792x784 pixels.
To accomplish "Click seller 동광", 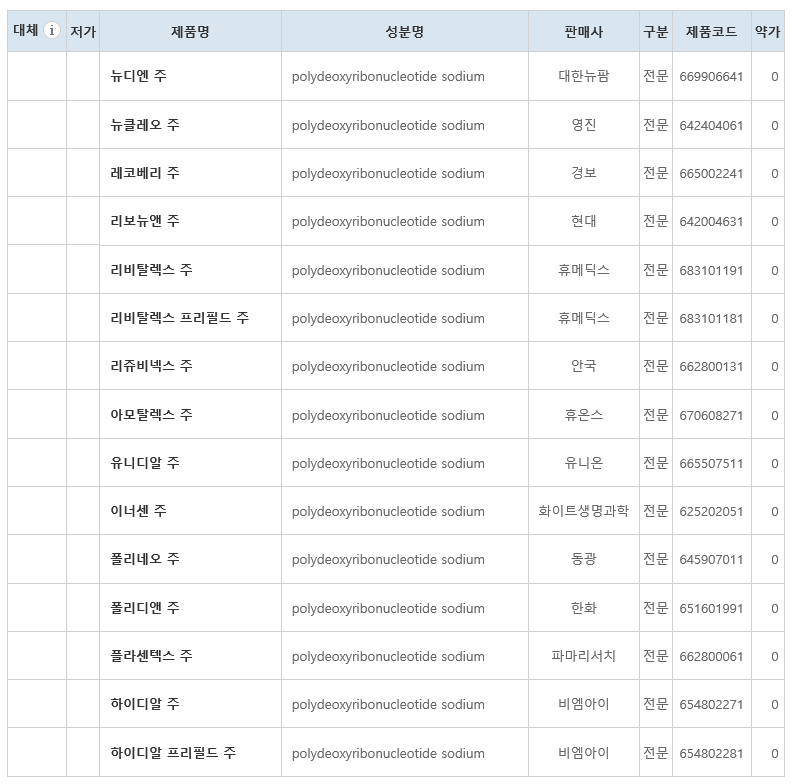I will (583, 559).
